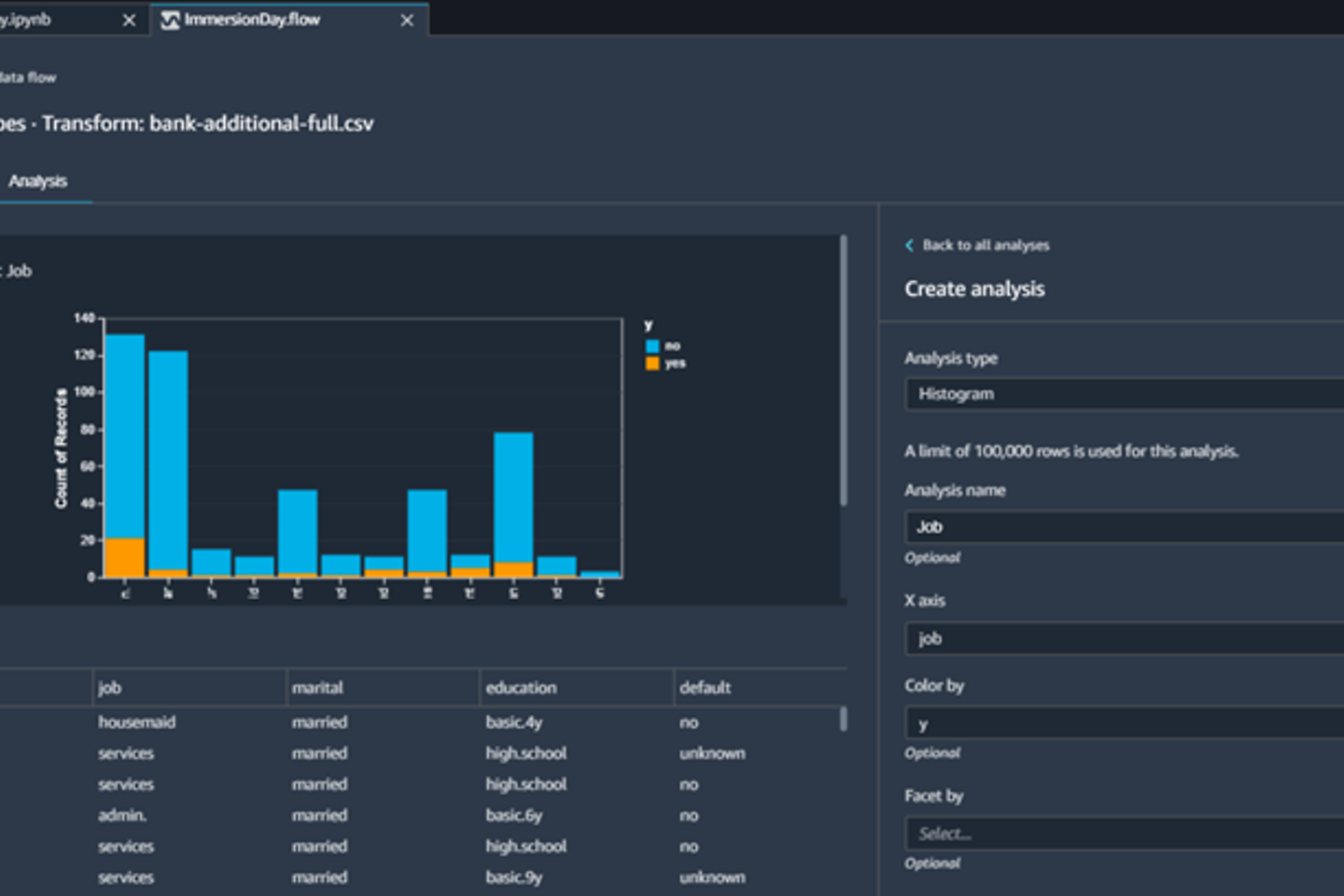
Task: Switch to ImmersionDay.flow tab
Action: click(x=289, y=20)
